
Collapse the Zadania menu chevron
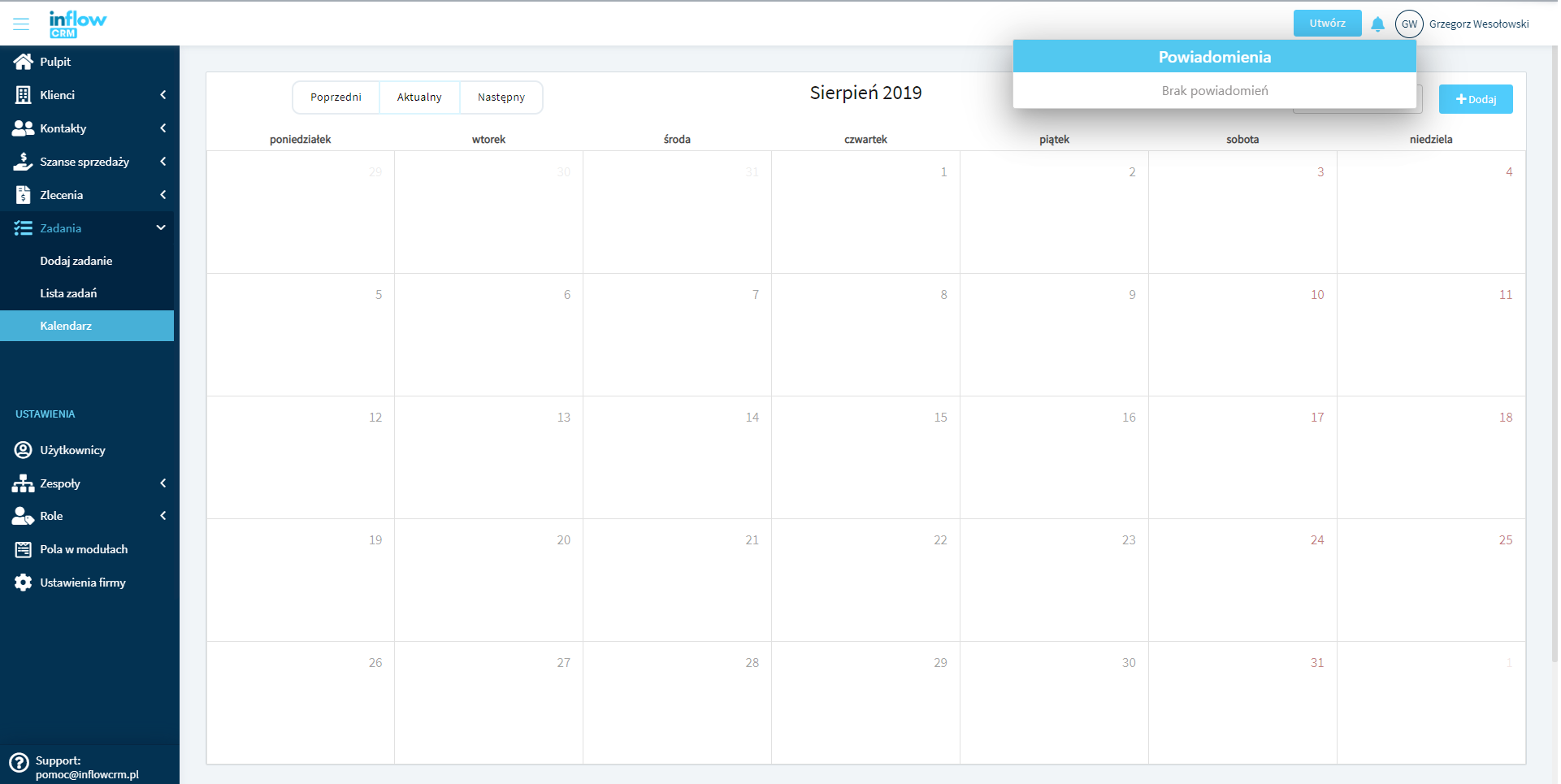pos(161,228)
